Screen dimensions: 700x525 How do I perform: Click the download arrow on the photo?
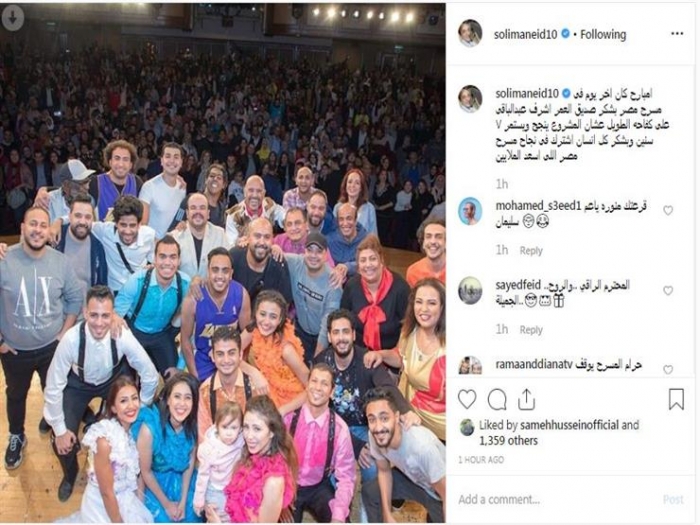click(12, 18)
